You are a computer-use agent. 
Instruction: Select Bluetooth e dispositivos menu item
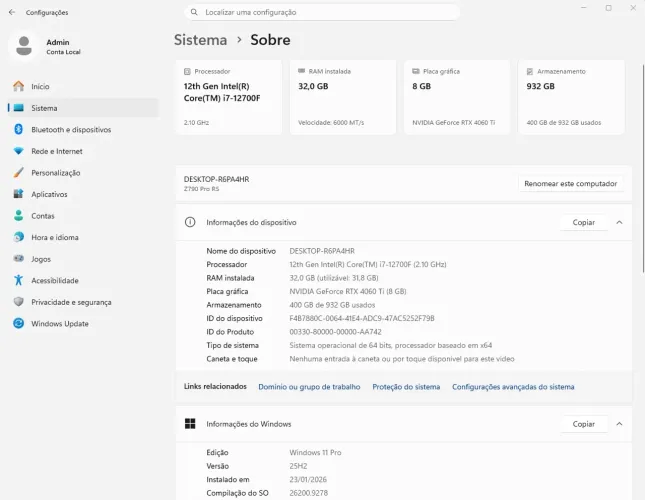click(83, 130)
